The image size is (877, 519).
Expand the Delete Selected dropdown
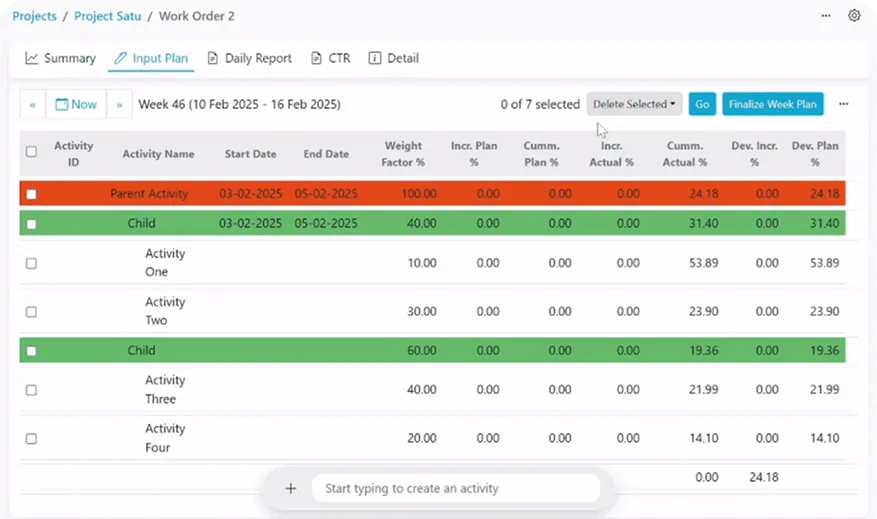pyautogui.click(x=635, y=104)
